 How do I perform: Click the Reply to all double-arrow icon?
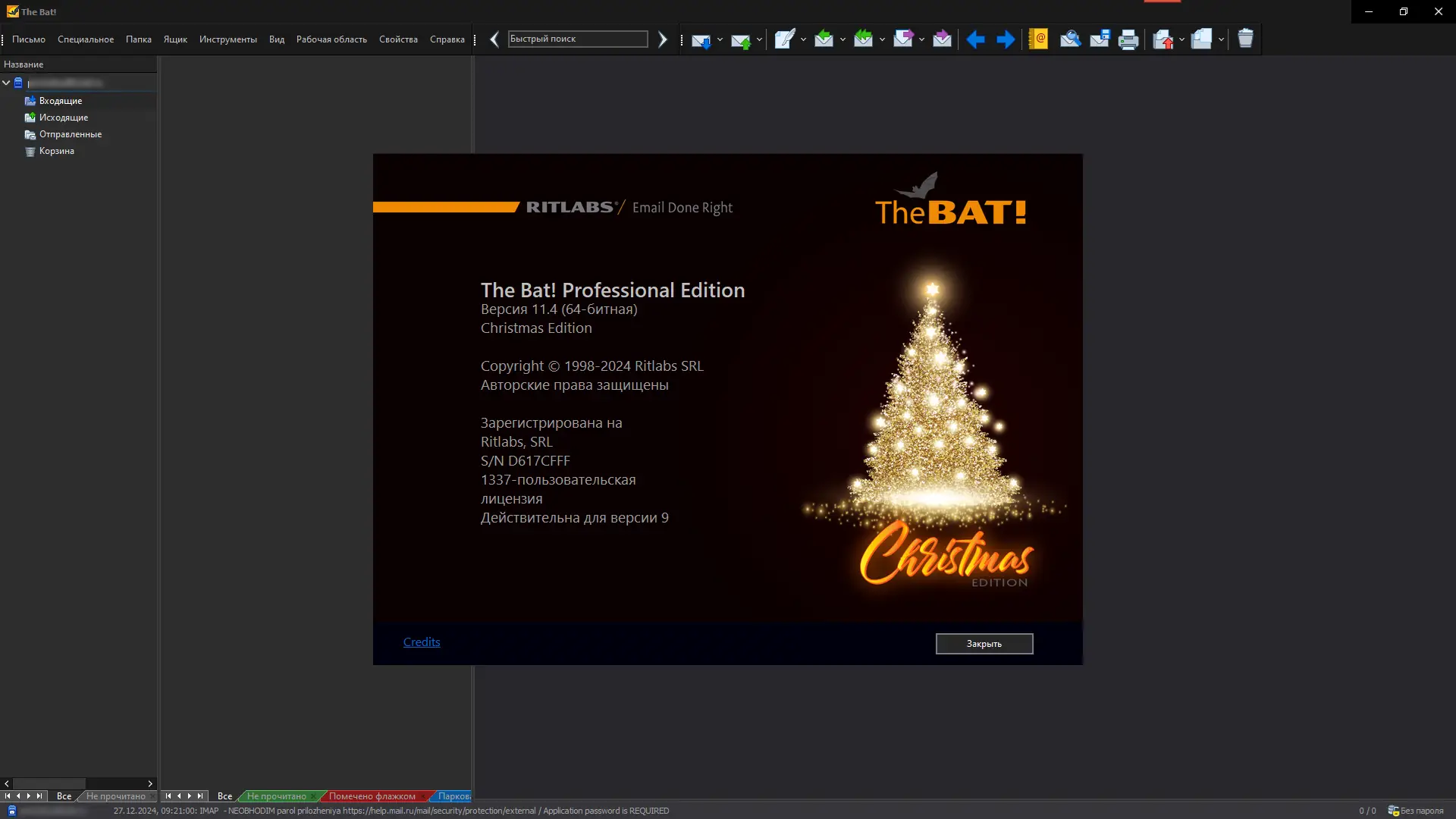pos(863,39)
